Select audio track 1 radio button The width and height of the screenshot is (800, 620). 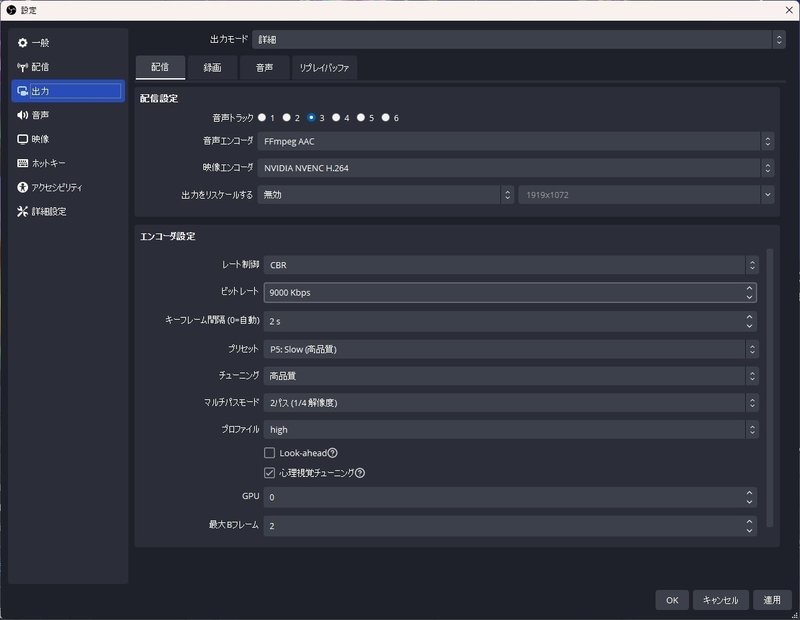click(x=262, y=117)
